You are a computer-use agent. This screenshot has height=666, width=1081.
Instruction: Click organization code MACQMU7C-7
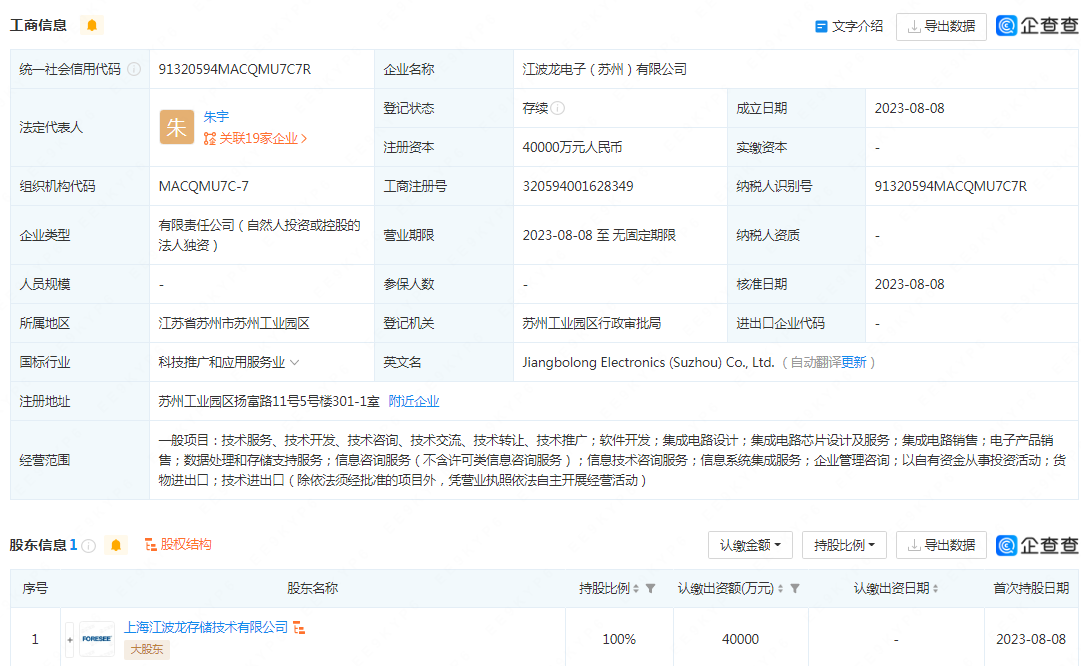pos(203,186)
